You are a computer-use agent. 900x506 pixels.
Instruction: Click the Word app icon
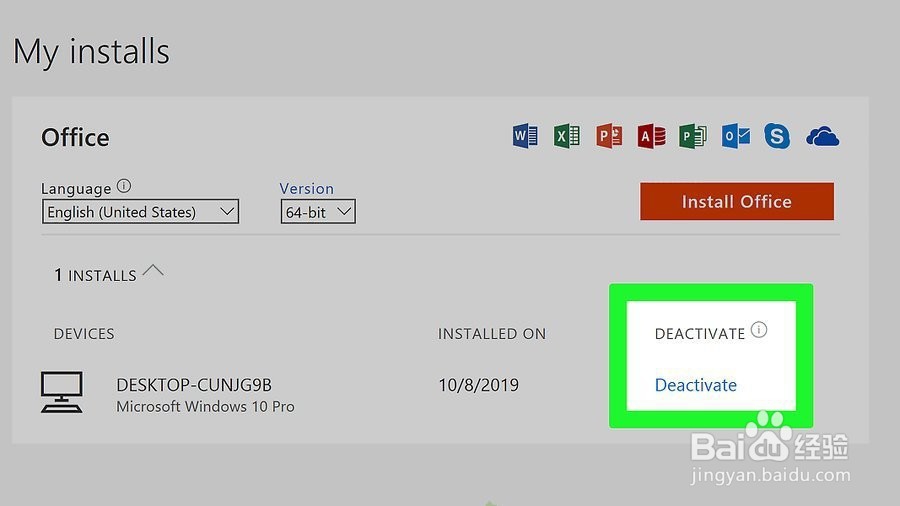click(x=525, y=136)
